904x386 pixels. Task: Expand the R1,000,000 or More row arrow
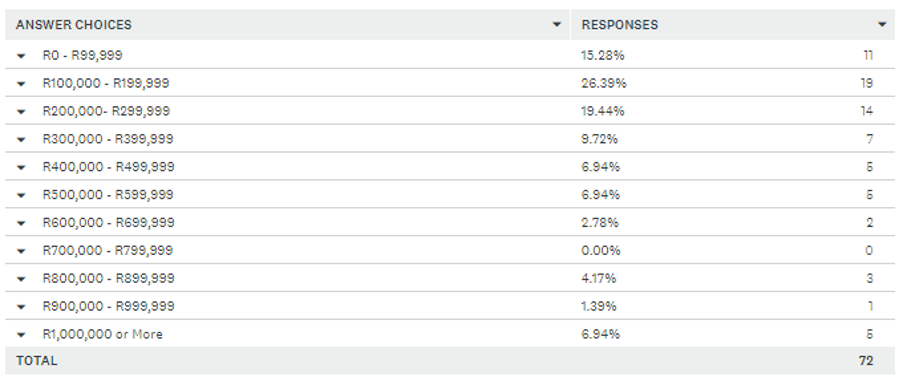point(21,335)
